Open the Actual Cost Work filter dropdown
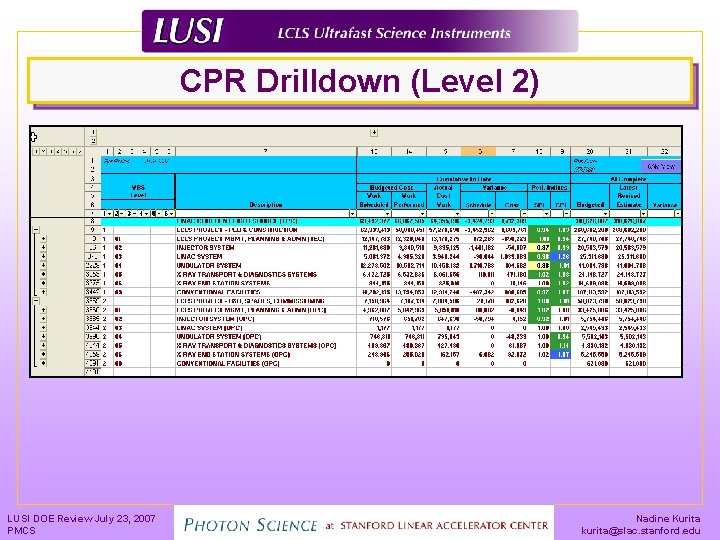Image resolution: width=720 pixels, height=540 pixels. 457,214
